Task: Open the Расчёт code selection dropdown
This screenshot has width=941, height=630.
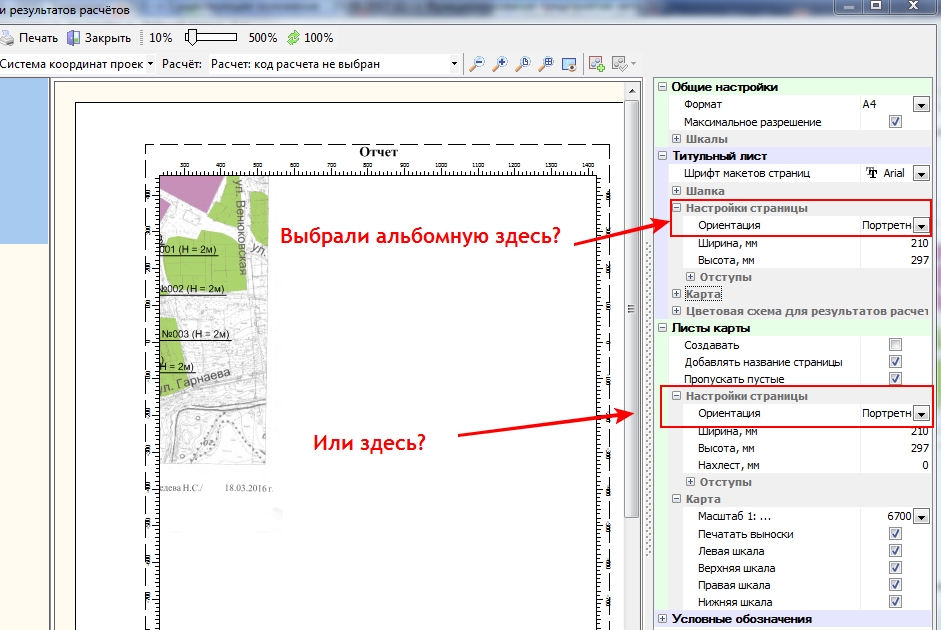Action: 454,64
